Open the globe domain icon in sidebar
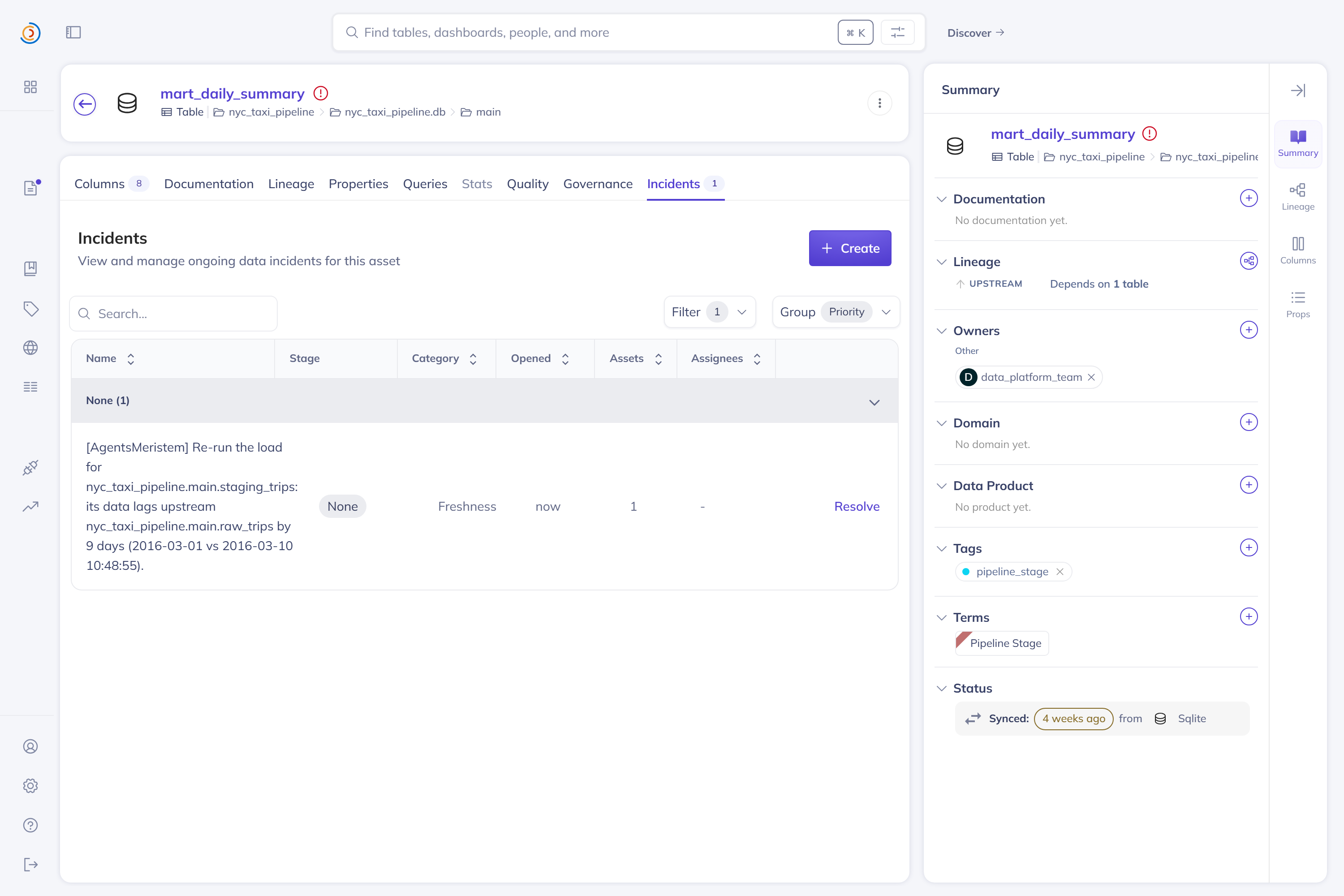This screenshot has width=1344, height=896. coord(30,348)
